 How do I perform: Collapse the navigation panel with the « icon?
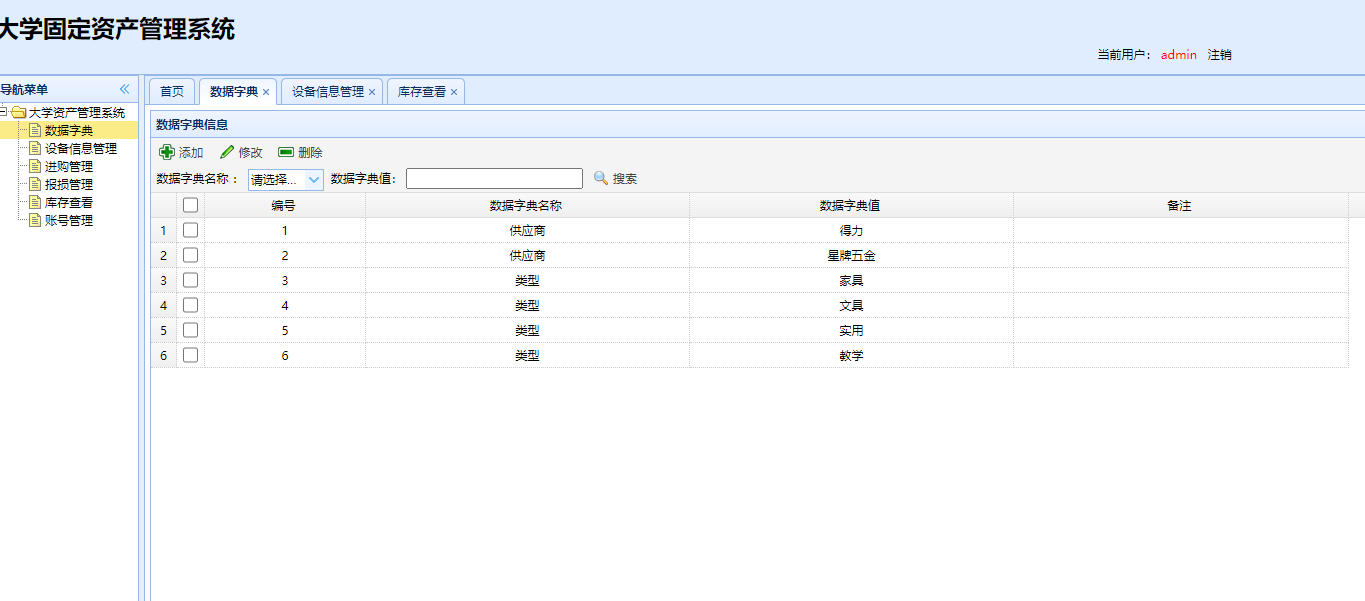[x=124, y=88]
